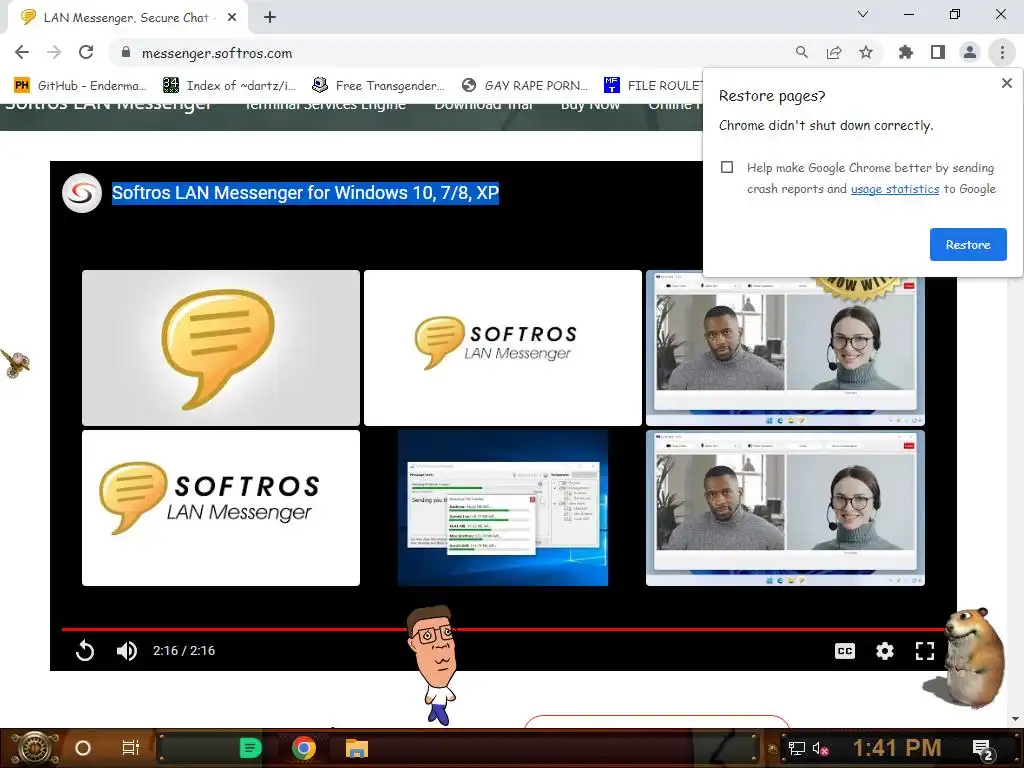
Task: Click the video progress bar
Action: click(x=503, y=630)
